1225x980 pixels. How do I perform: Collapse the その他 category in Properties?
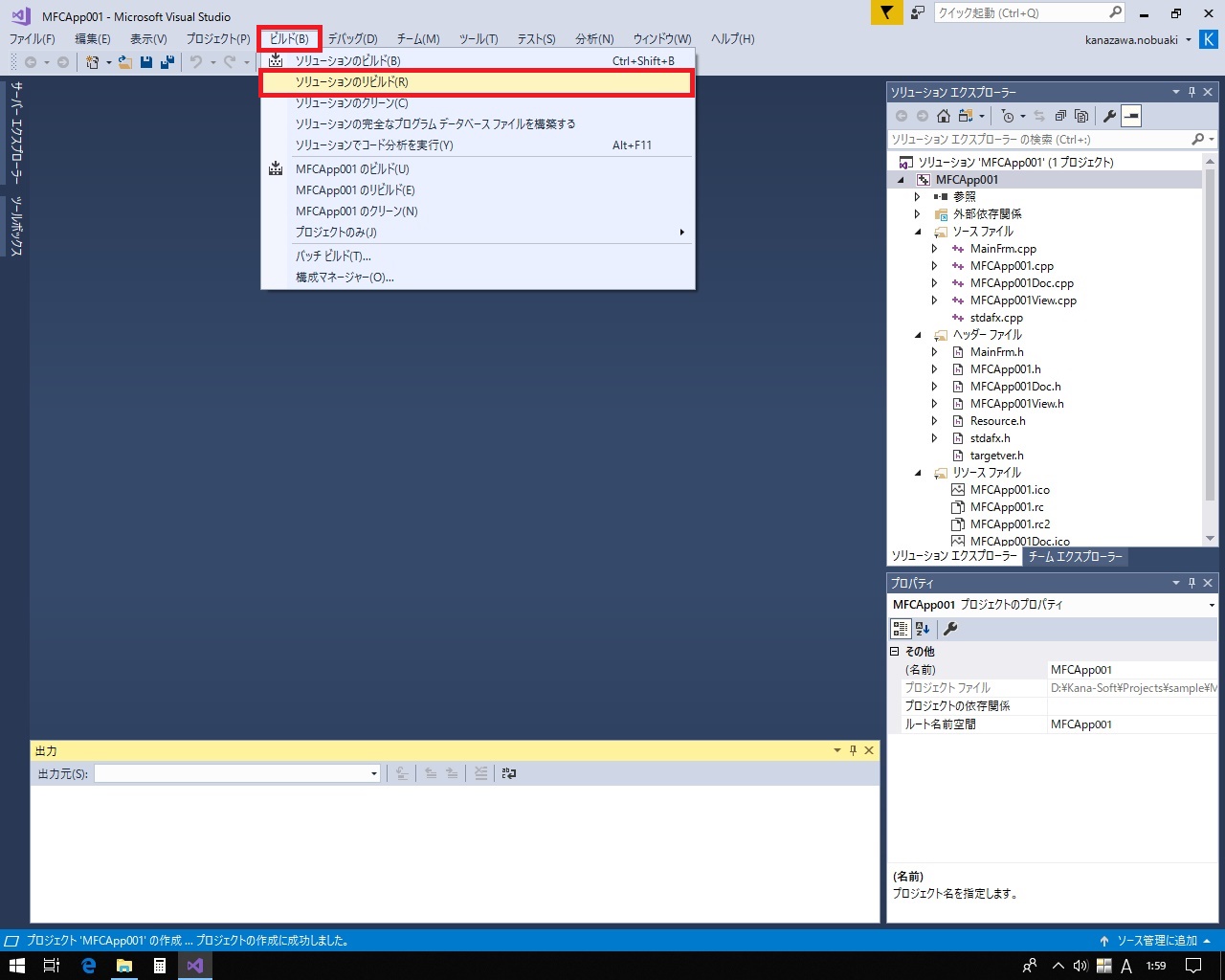895,651
